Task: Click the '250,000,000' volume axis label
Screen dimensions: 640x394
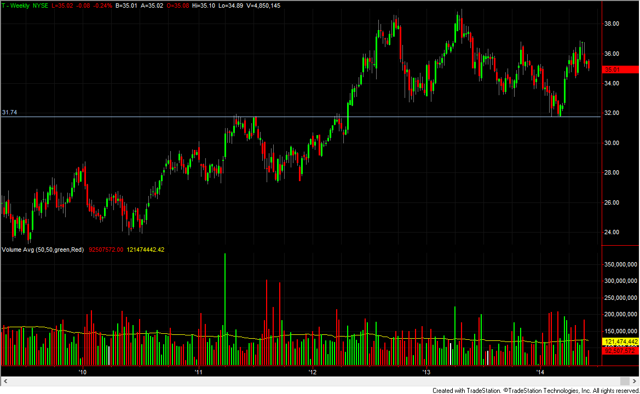Action: pyautogui.click(x=620, y=298)
